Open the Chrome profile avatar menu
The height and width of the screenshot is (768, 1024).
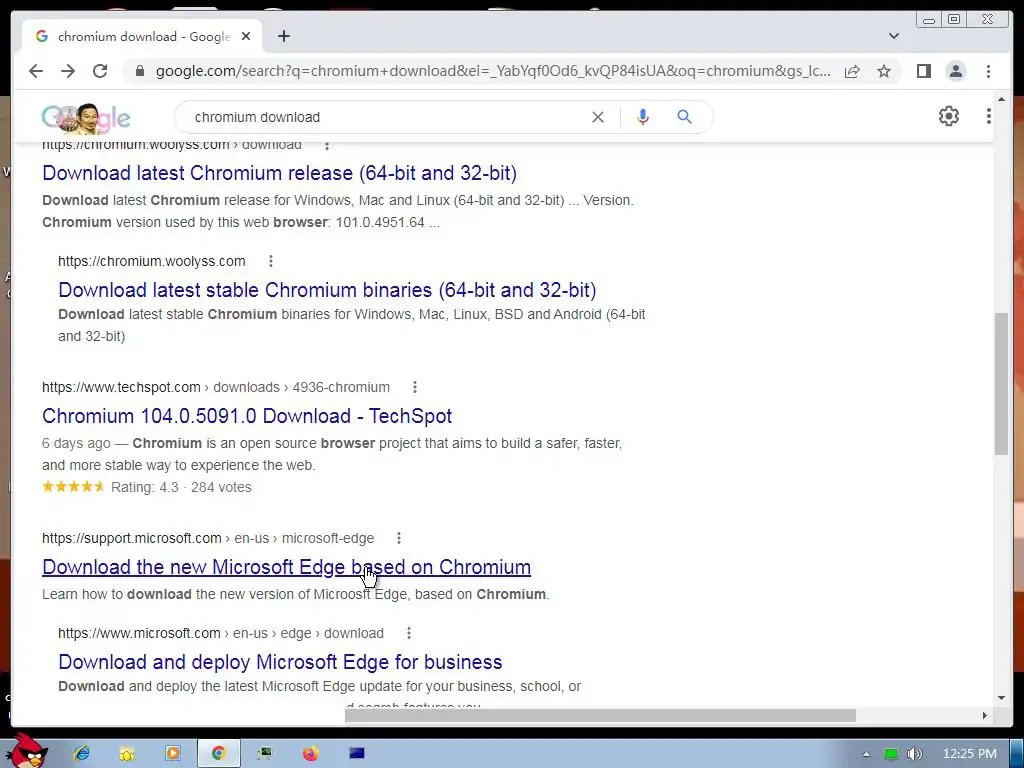click(x=955, y=71)
